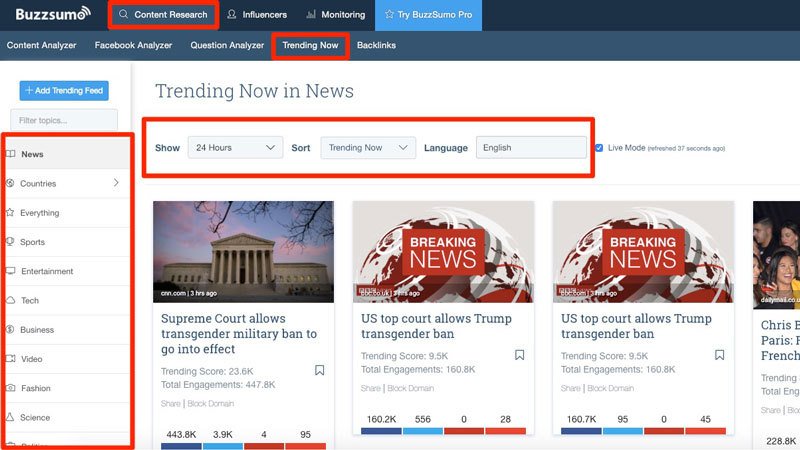Click Share under bbc.com article

tap(570, 388)
